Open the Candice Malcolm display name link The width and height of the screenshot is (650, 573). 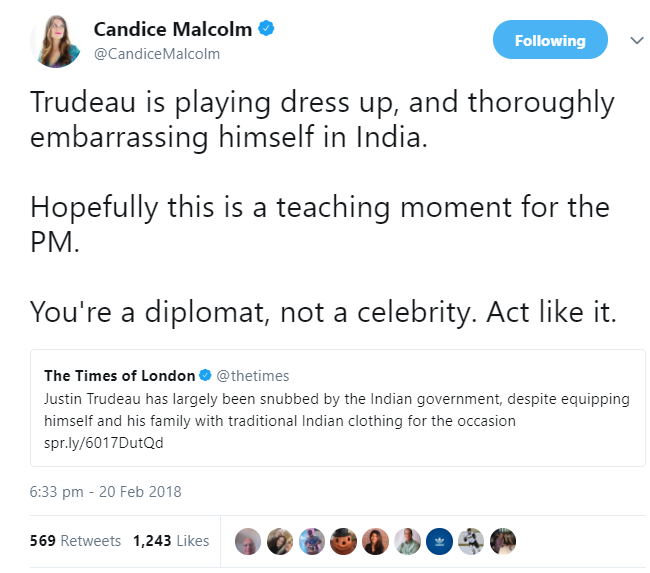coord(172,29)
